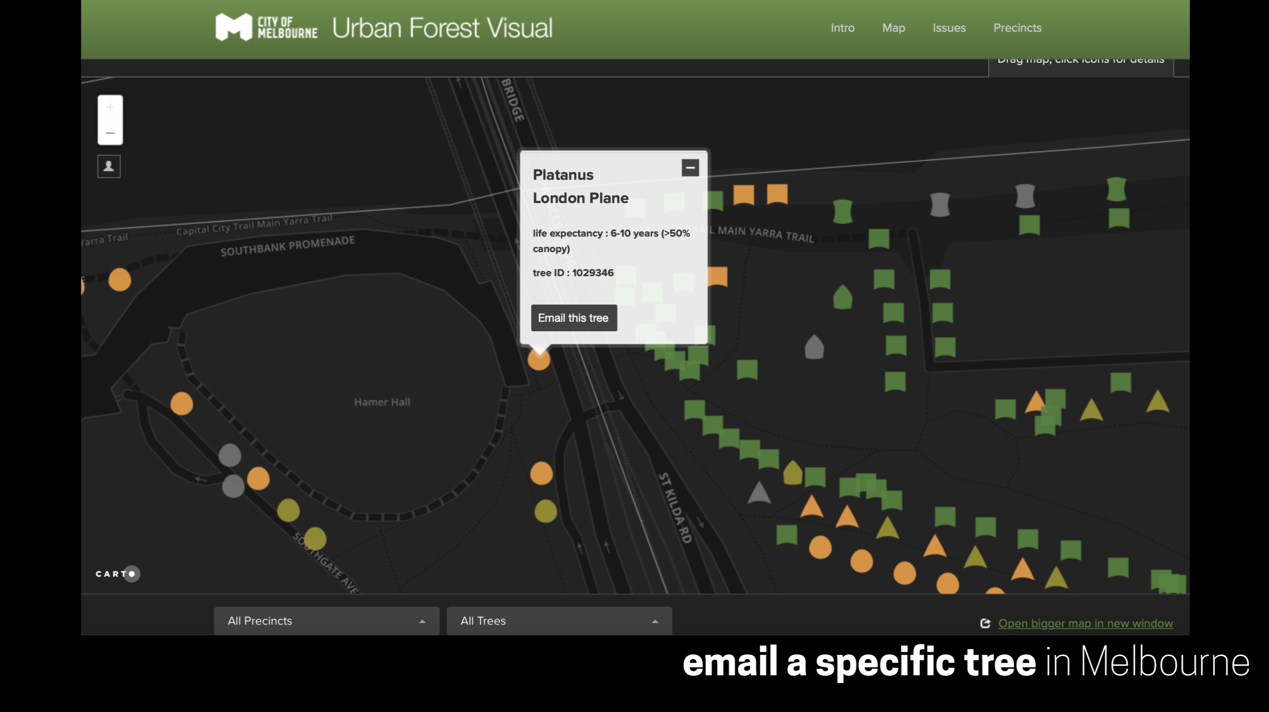Screen dimensions: 1269x712
Task: Open the All Precincts dropdown
Action: click(326, 621)
